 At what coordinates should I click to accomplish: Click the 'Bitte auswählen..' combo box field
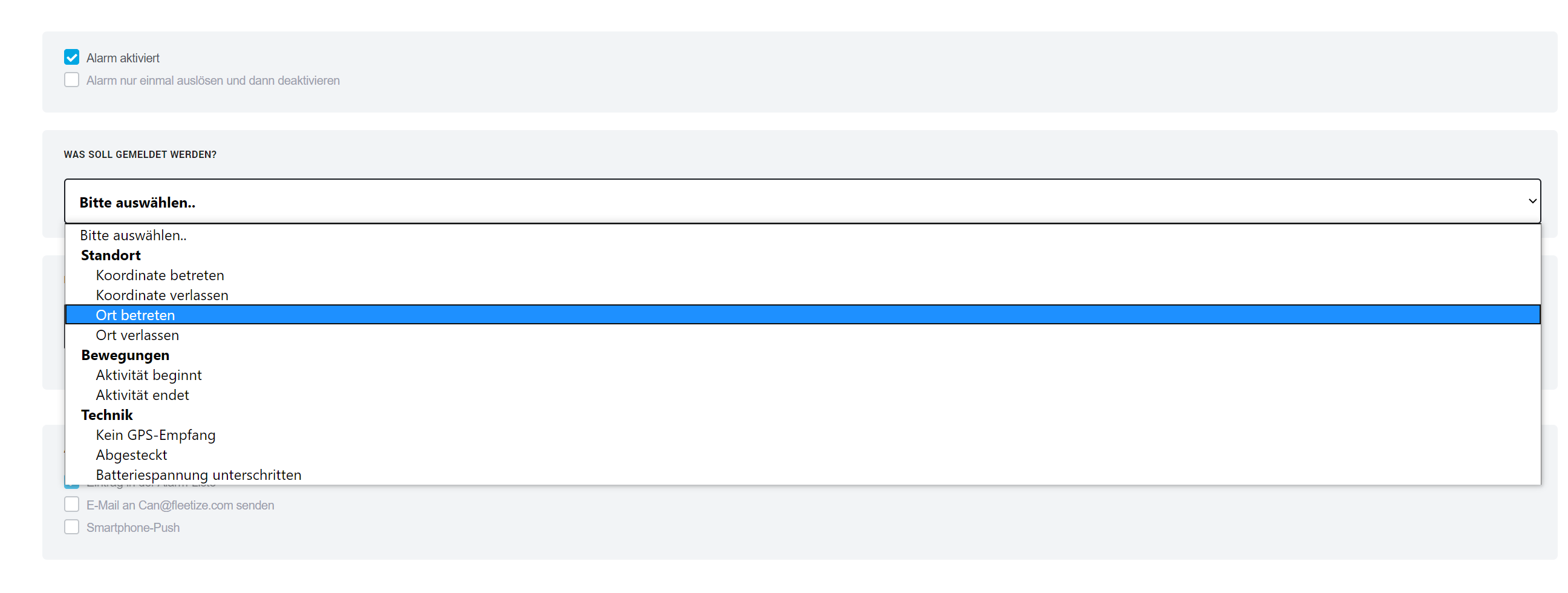(802, 201)
